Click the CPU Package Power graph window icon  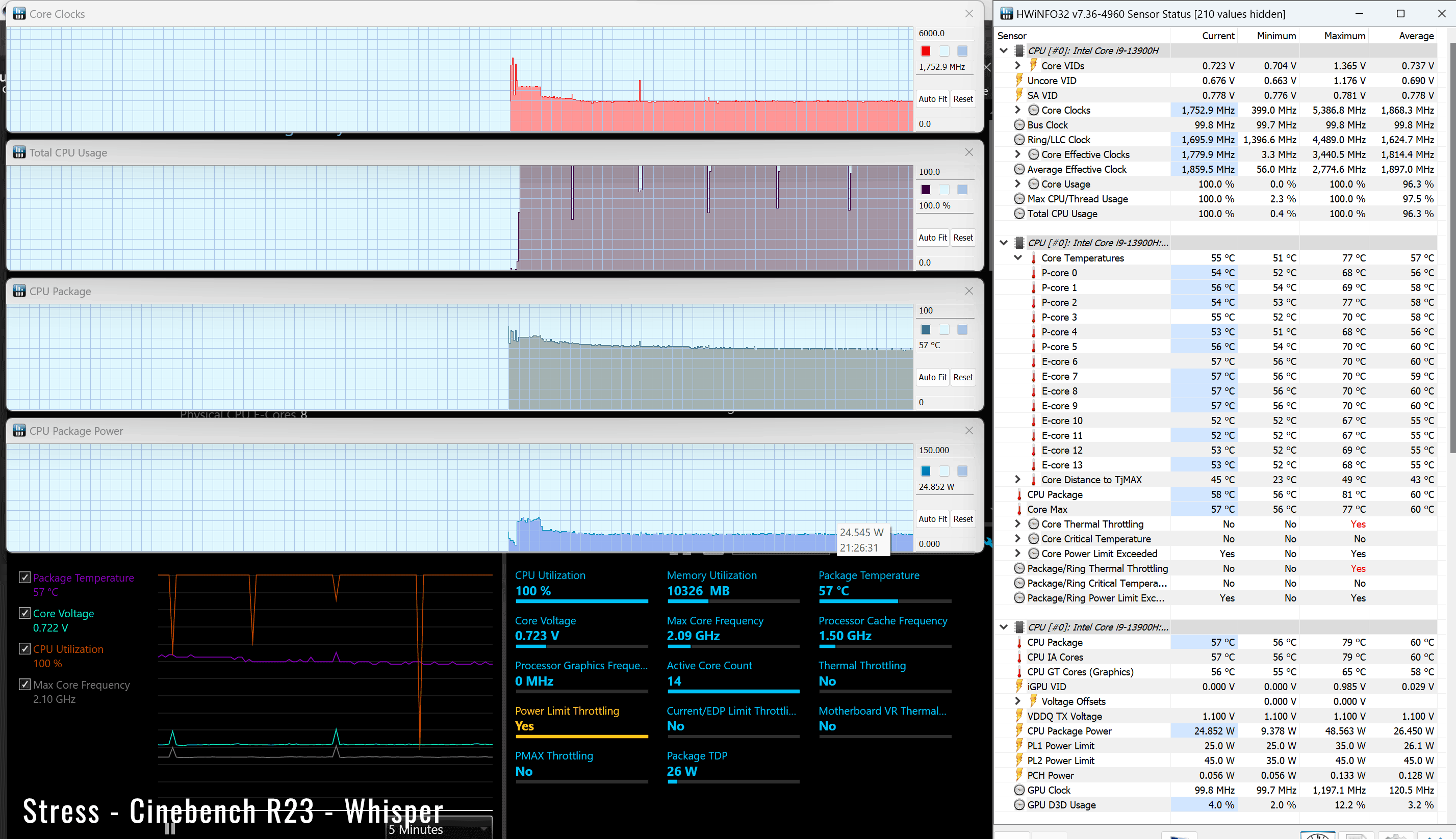pos(19,430)
